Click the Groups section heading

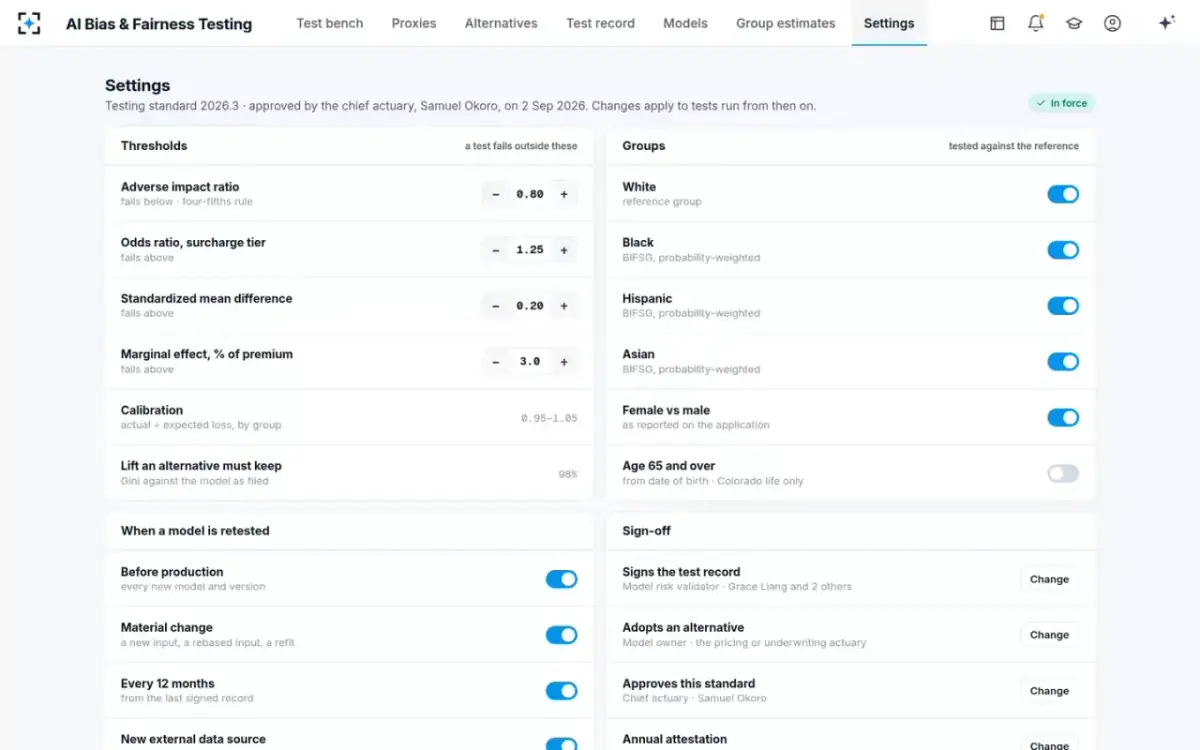(644, 146)
